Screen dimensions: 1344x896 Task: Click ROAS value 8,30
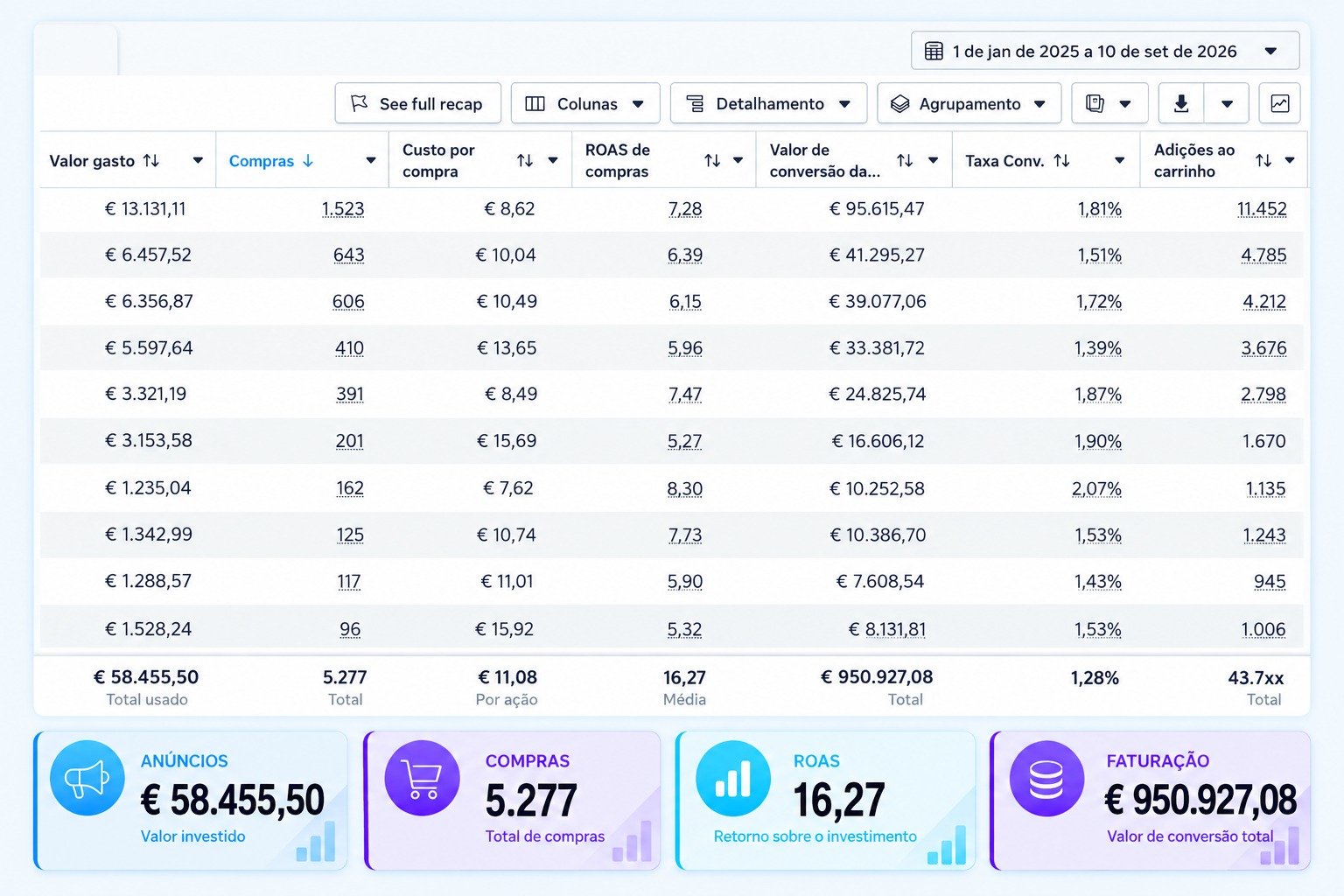[x=684, y=488]
